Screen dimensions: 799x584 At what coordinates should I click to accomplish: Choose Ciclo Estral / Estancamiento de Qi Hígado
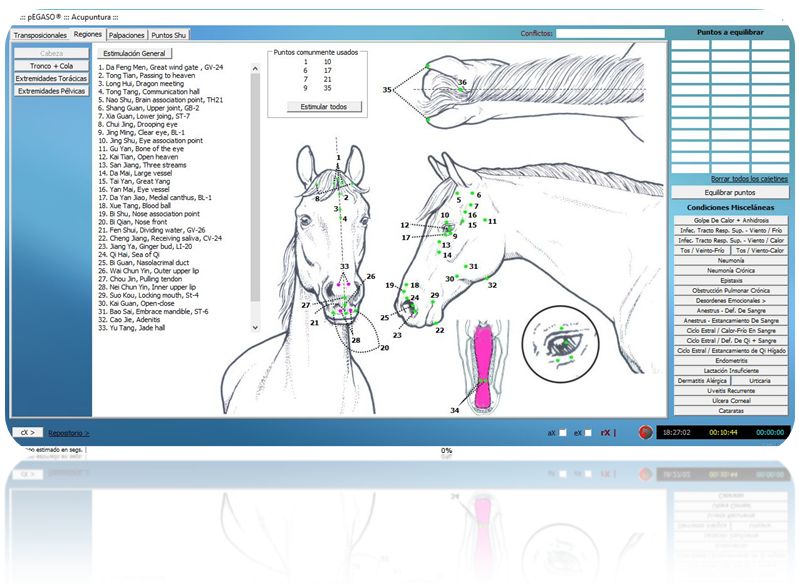(731, 351)
